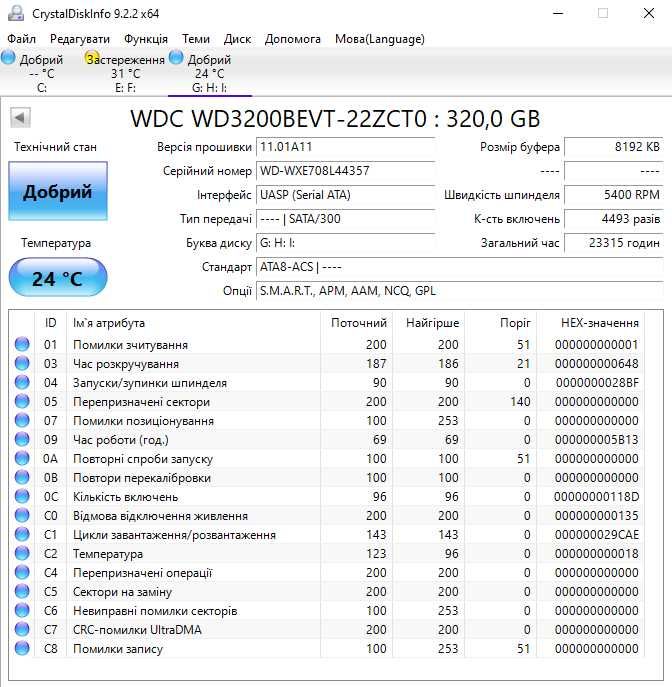Select the CRC-помилки UltraDMA attribute row

[x=327, y=629]
